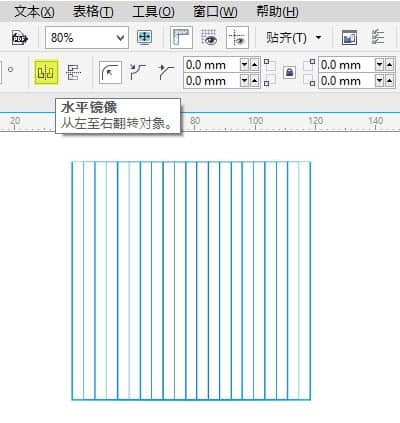This screenshot has width=400, height=423.
Task: Toggle the edit corners together lock
Action: (289, 72)
